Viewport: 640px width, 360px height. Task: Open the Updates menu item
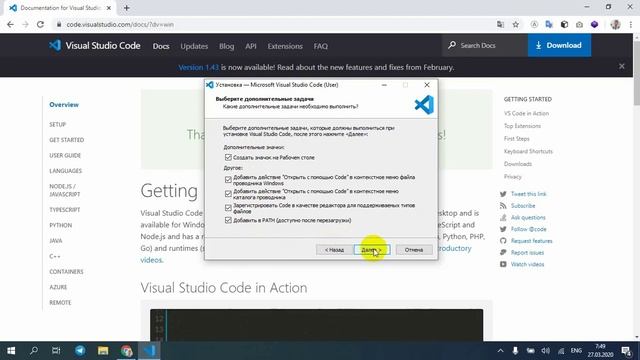click(x=194, y=46)
